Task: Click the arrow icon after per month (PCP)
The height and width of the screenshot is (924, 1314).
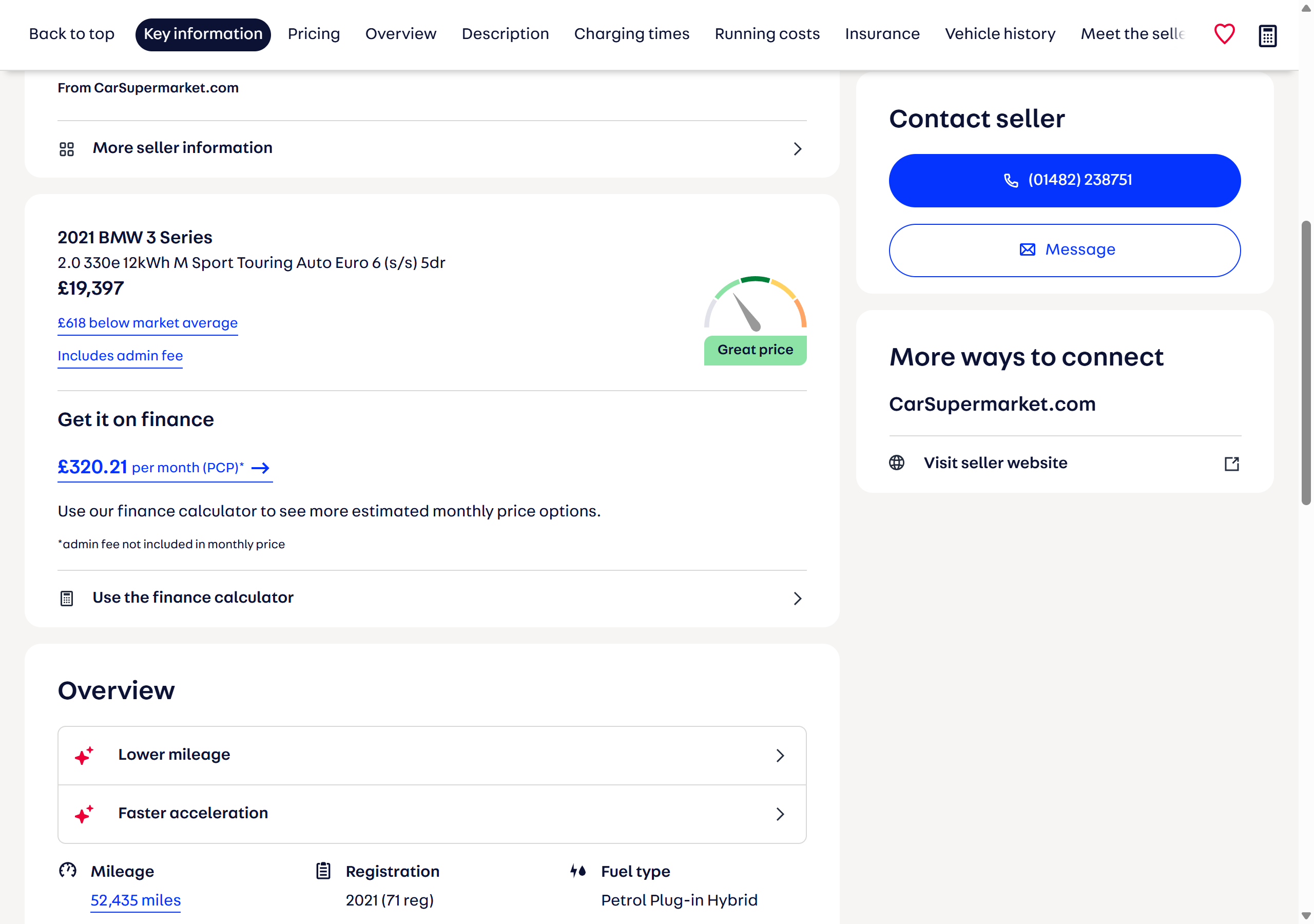Action: tap(260, 468)
